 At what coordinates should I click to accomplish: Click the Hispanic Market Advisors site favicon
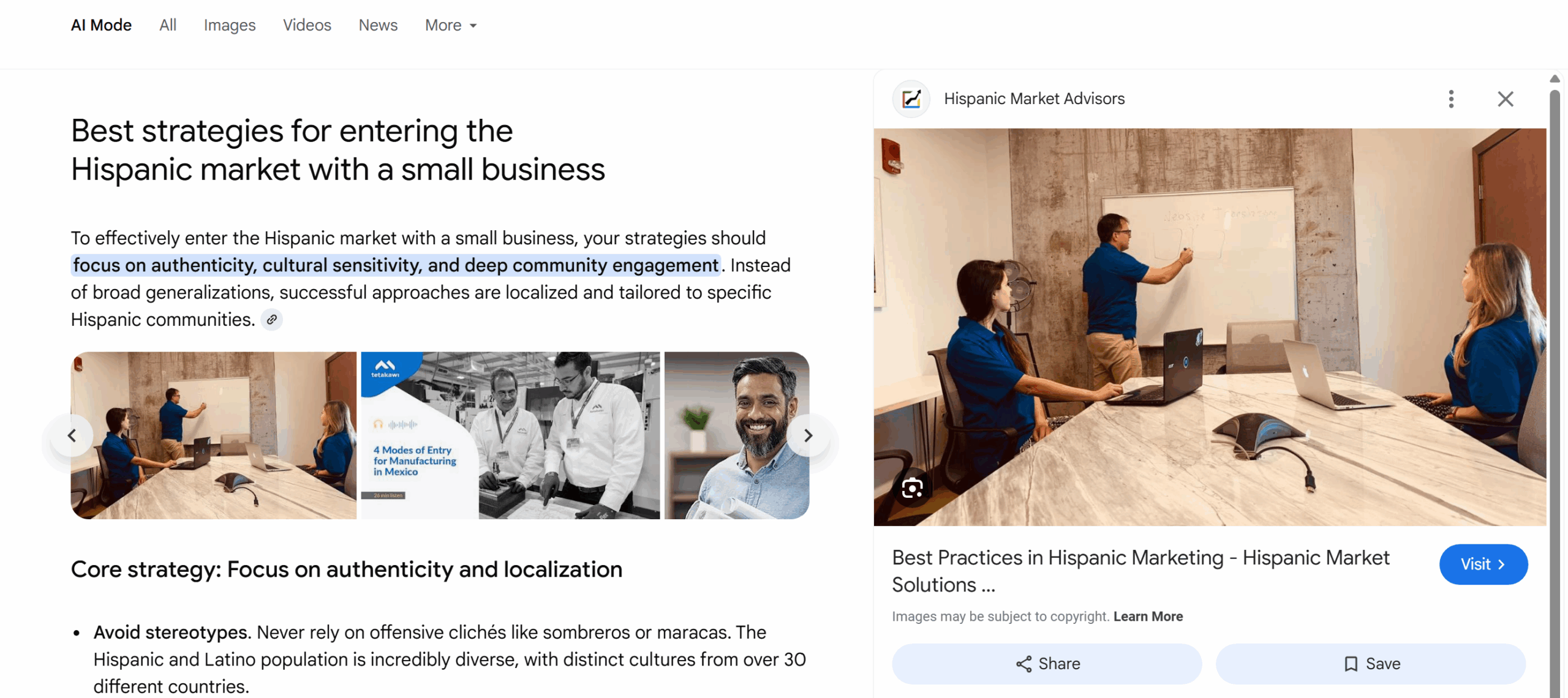click(x=911, y=99)
